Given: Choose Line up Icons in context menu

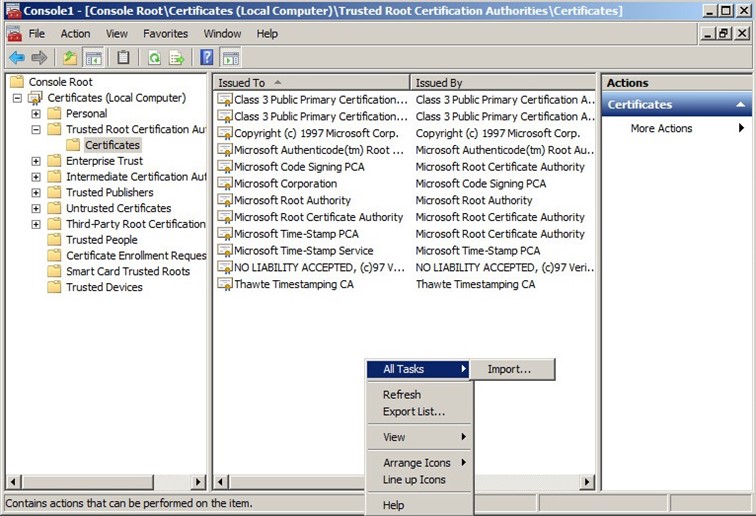Looking at the screenshot, I should pos(419,479).
